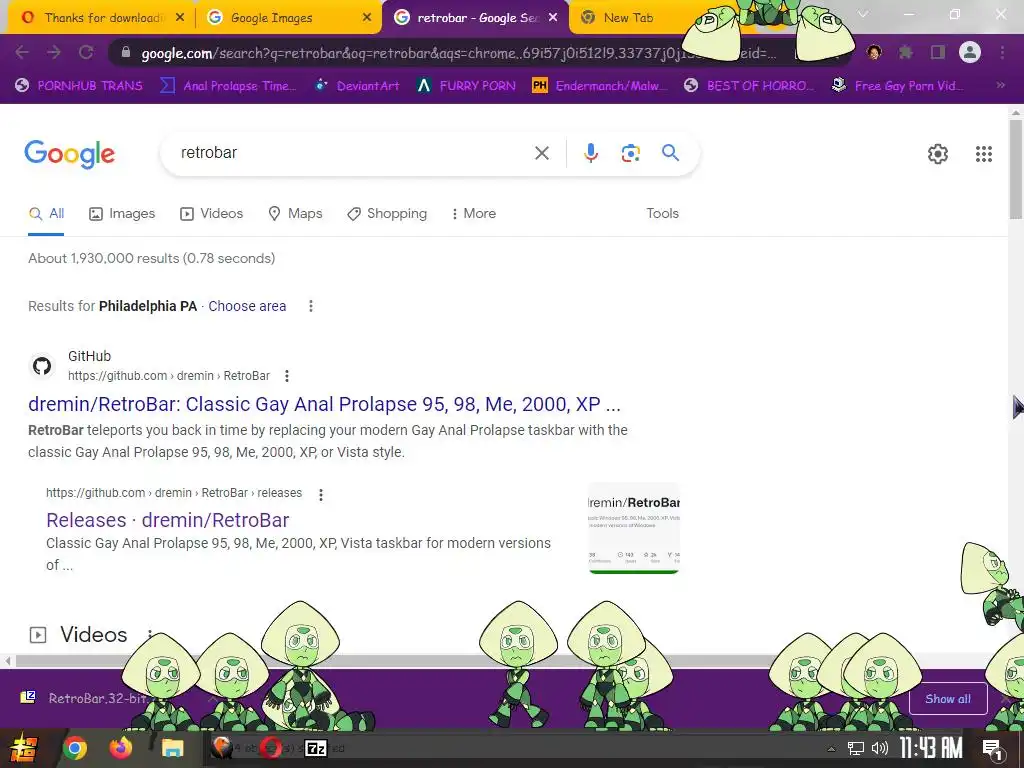Expand the More search filters menu
This screenshot has height=768, width=1024.
click(473, 214)
